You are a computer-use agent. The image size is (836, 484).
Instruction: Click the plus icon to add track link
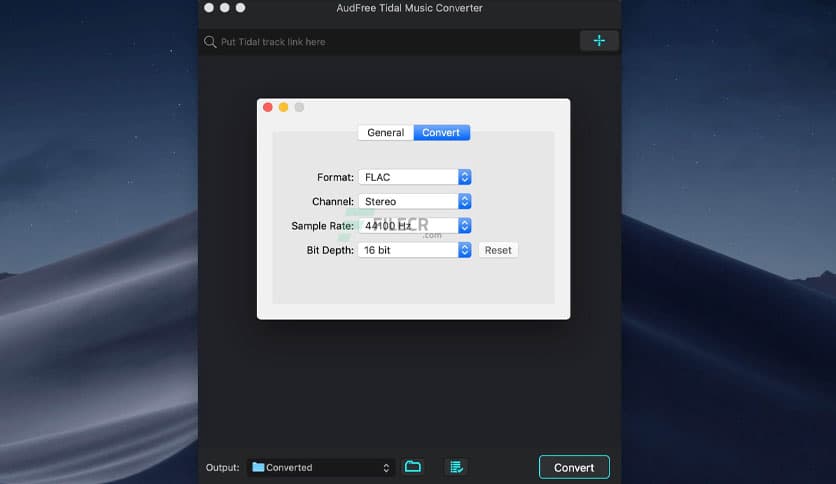pyautogui.click(x=599, y=41)
